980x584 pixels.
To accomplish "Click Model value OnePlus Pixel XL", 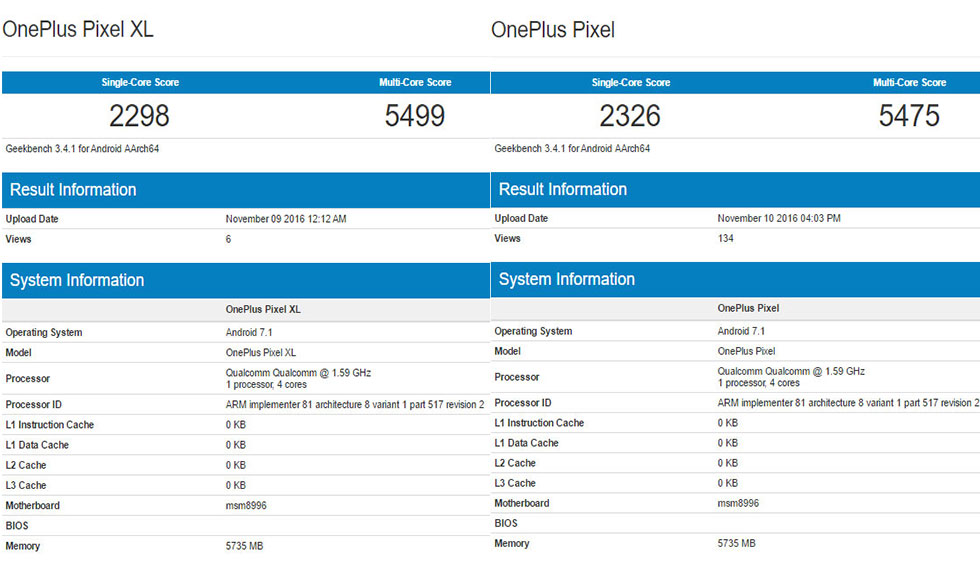I will [261, 353].
